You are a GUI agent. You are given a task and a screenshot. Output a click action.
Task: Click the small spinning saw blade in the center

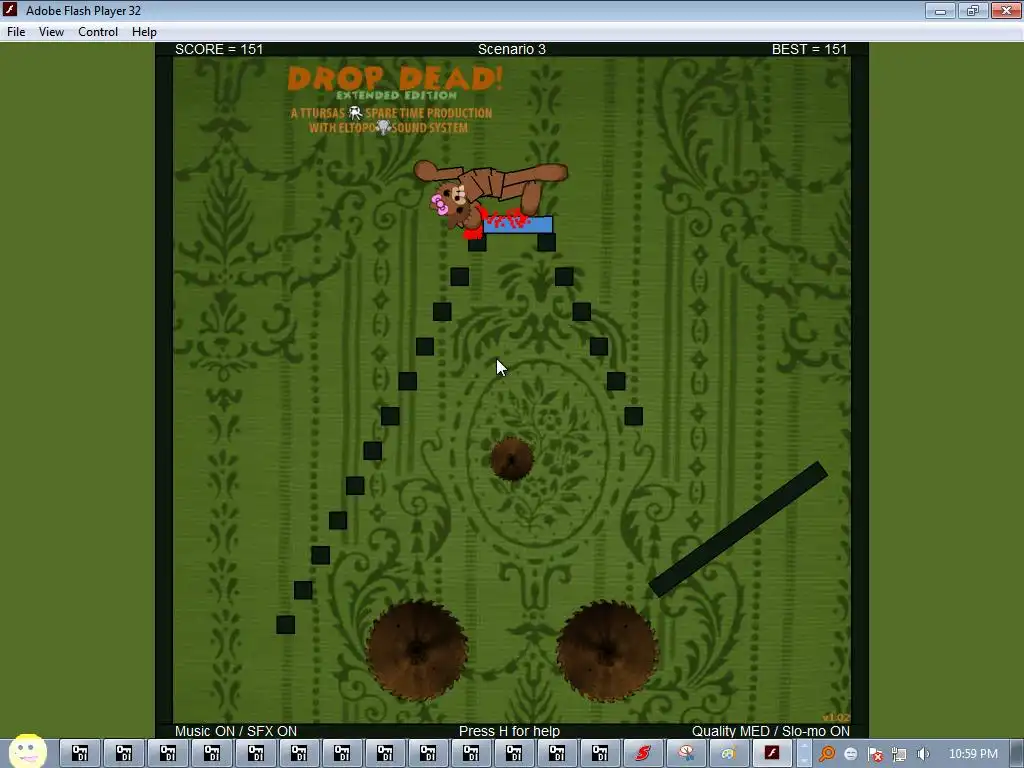pos(511,459)
